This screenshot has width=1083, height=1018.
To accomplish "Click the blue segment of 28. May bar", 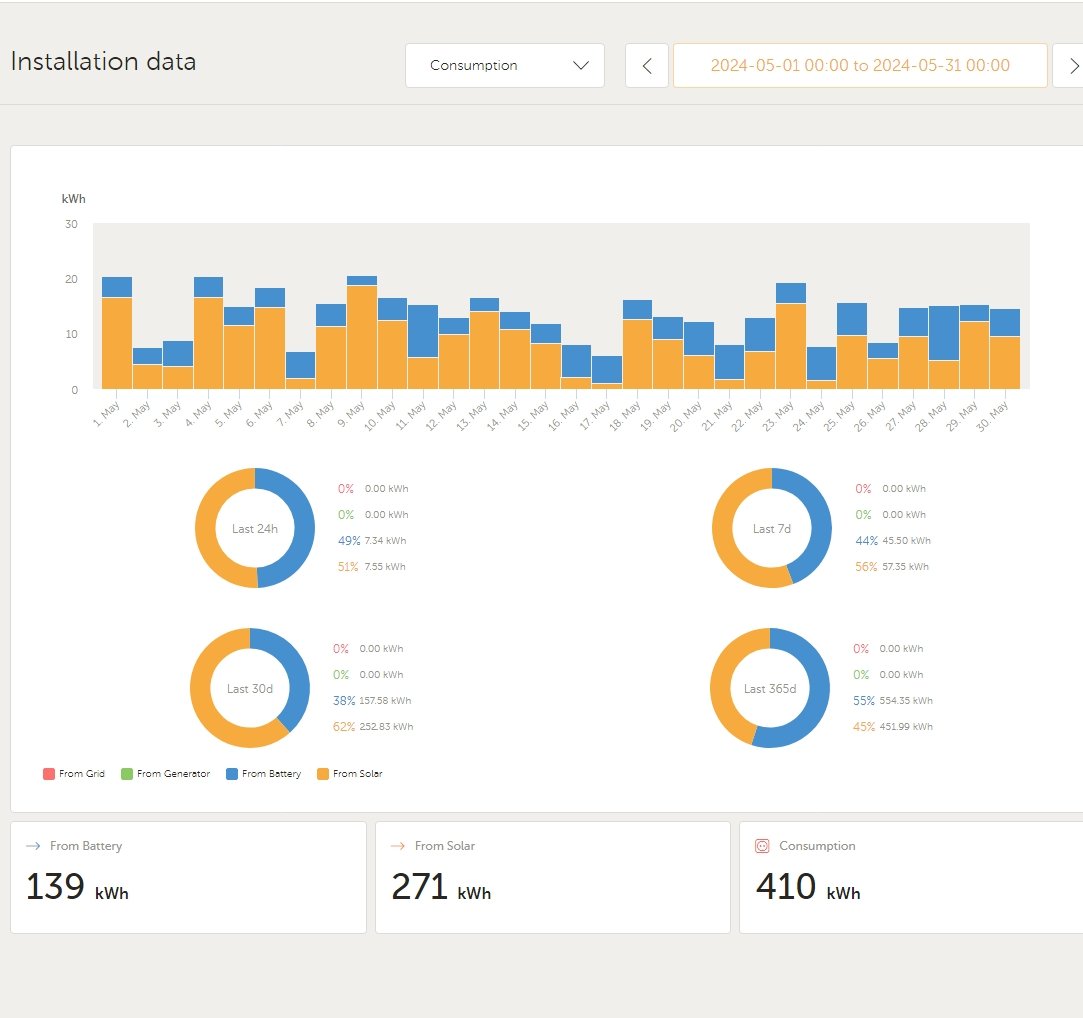I will tap(944, 333).
